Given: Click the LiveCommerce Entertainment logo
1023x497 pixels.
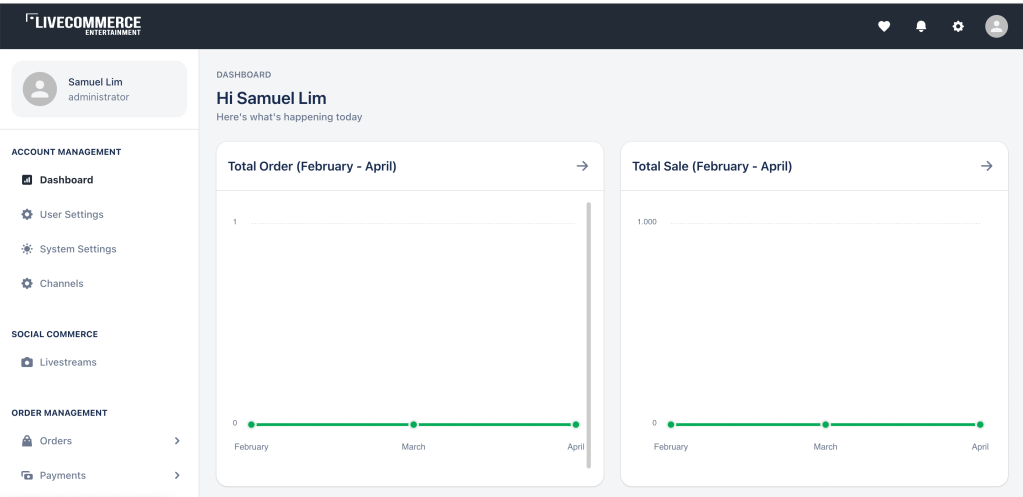Looking at the screenshot, I should (83, 24).
